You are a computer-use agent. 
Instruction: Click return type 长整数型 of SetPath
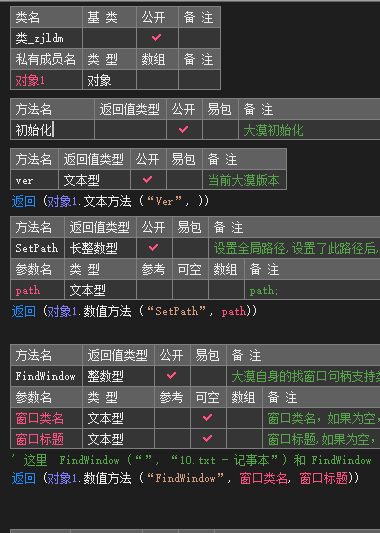click(101, 248)
